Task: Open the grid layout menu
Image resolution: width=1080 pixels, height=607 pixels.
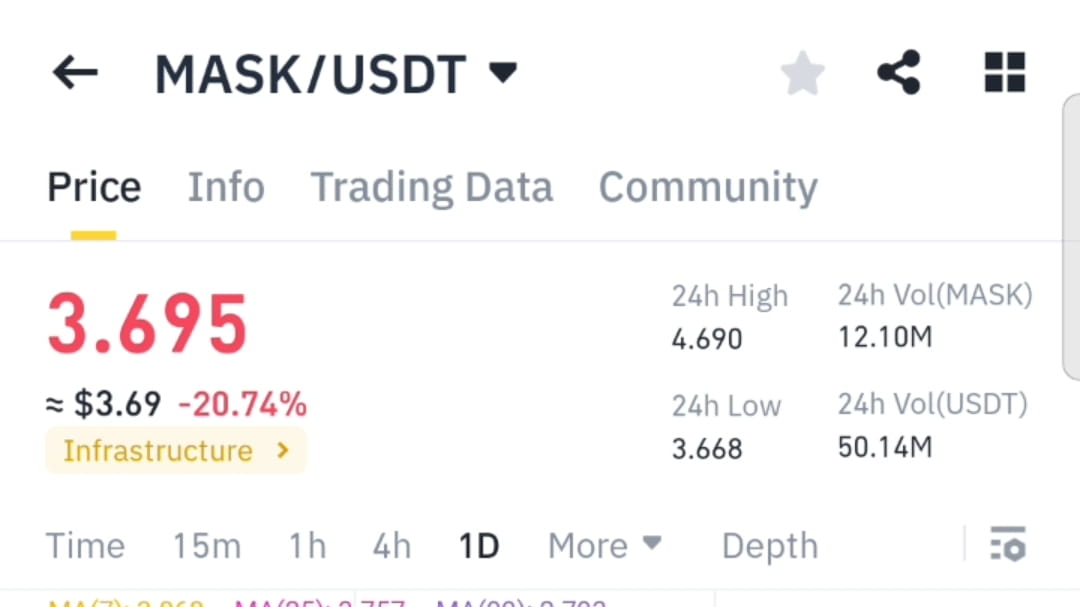Action: point(1004,71)
